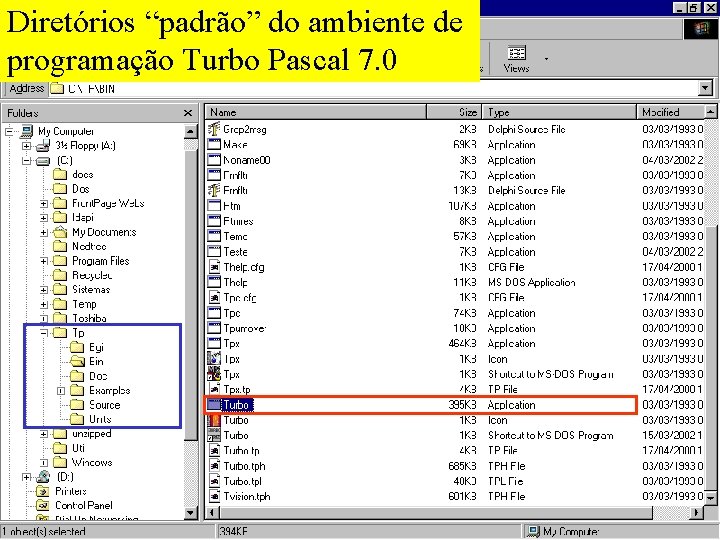Select the Turbo.tph file icon
This screenshot has width=720, height=540.
point(214,466)
